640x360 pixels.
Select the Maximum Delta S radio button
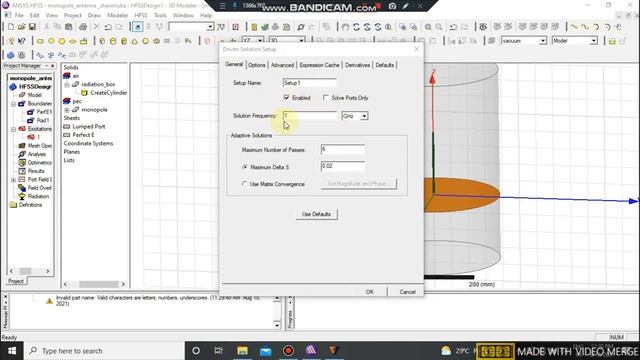pos(245,167)
